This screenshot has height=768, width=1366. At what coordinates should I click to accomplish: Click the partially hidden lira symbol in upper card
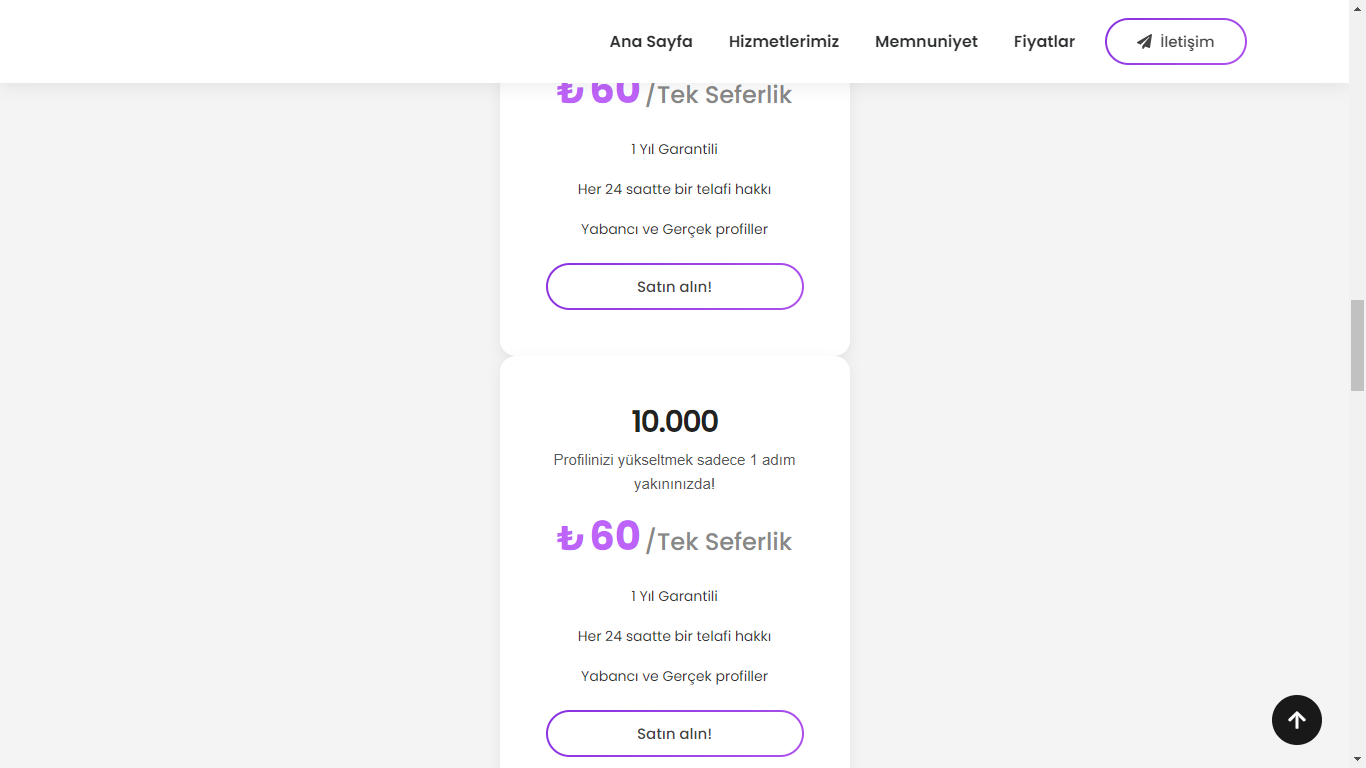click(x=570, y=93)
